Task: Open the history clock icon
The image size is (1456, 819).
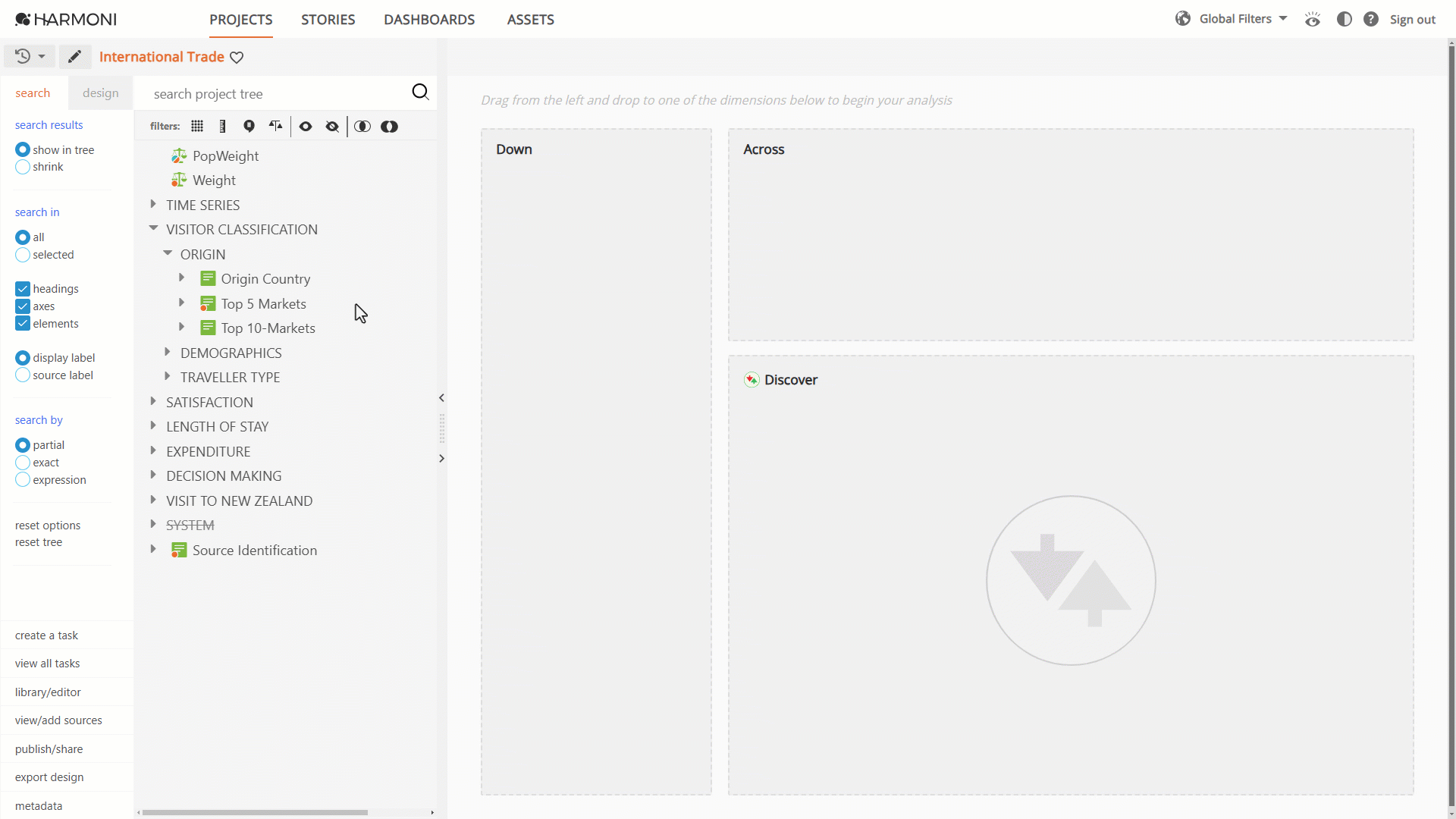Action: click(23, 56)
